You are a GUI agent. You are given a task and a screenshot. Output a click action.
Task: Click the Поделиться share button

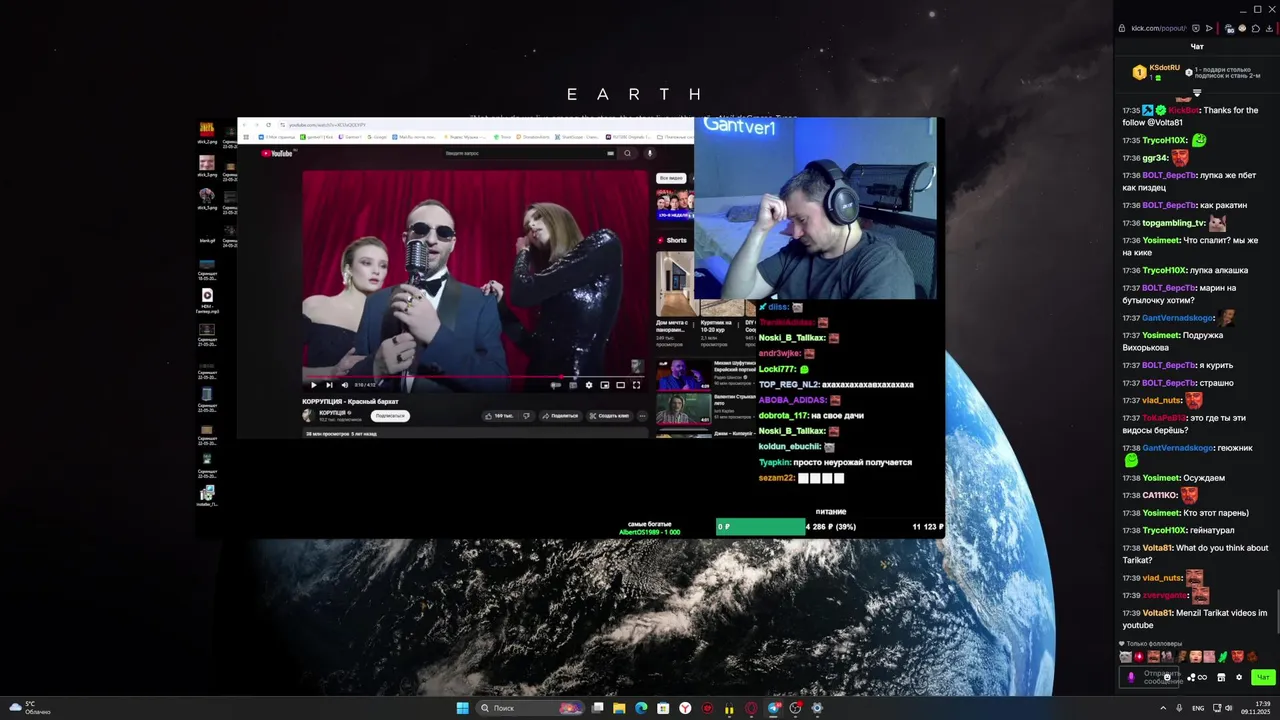561,415
